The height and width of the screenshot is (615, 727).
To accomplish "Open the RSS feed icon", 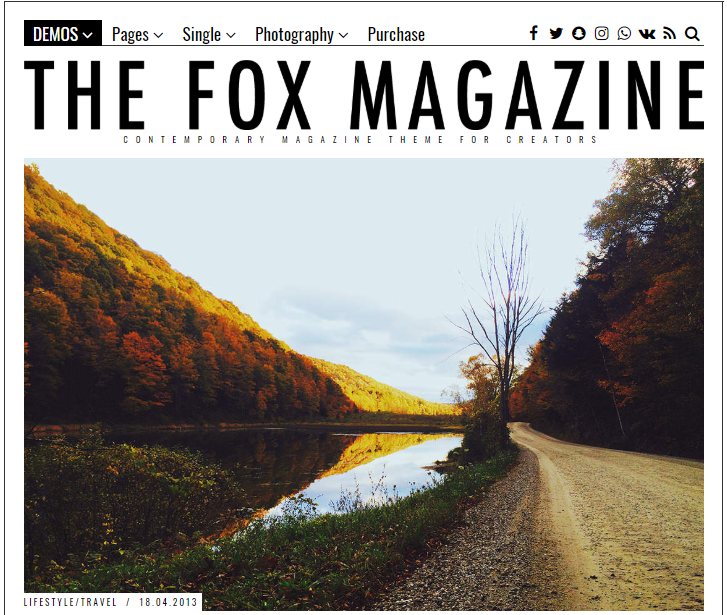I will (x=669, y=33).
